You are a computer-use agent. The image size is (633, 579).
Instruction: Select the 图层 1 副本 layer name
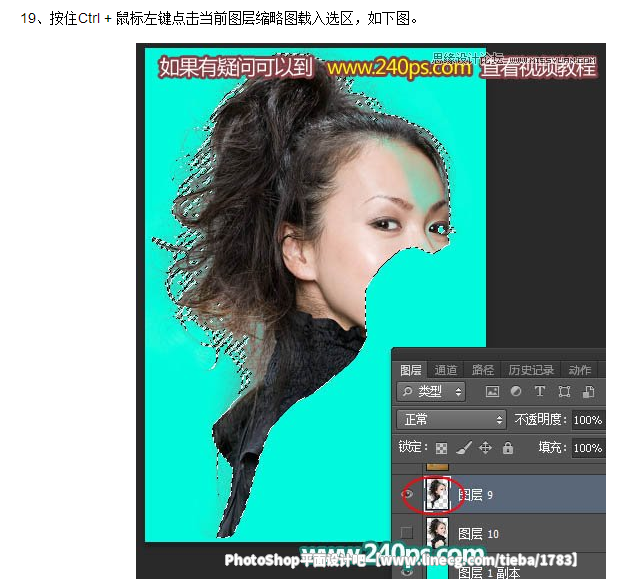489,573
